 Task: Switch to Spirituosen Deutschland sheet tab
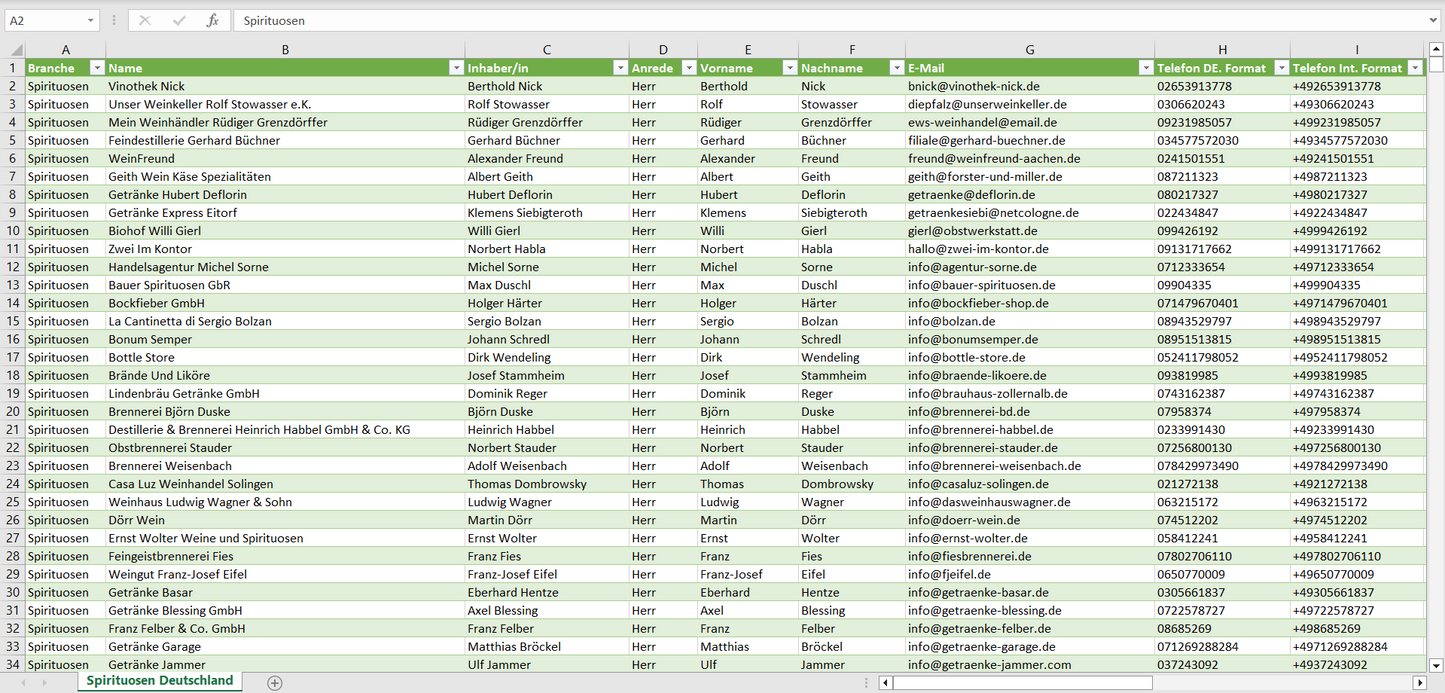coord(160,681)
